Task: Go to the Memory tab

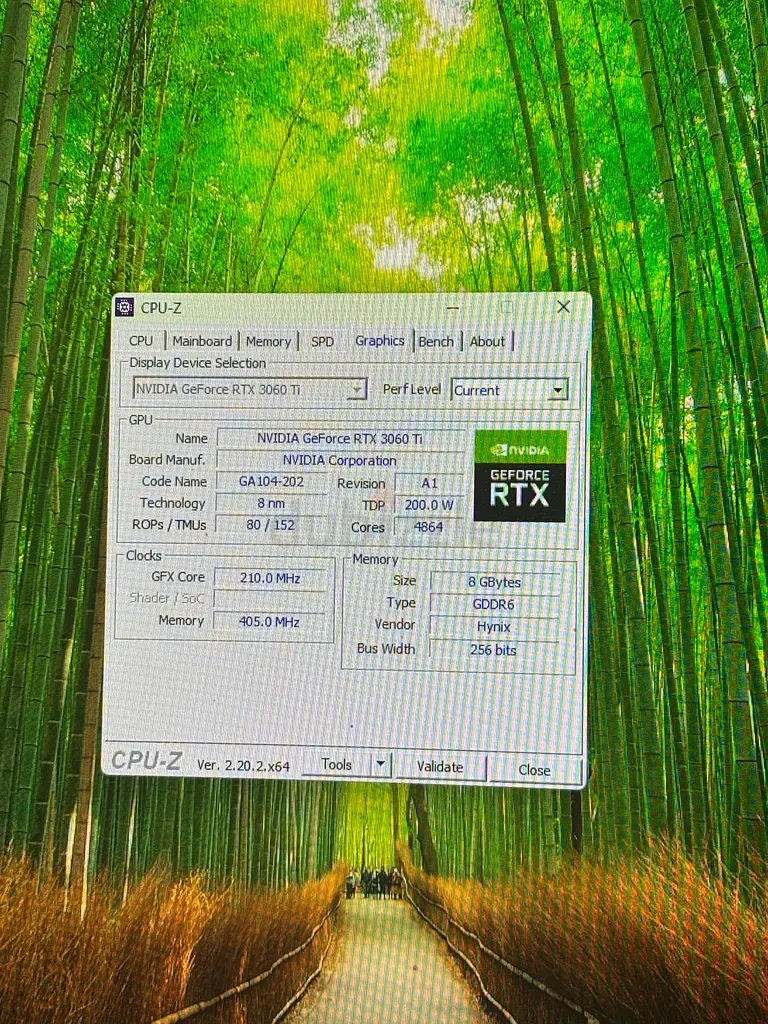Action: (268, 342)
